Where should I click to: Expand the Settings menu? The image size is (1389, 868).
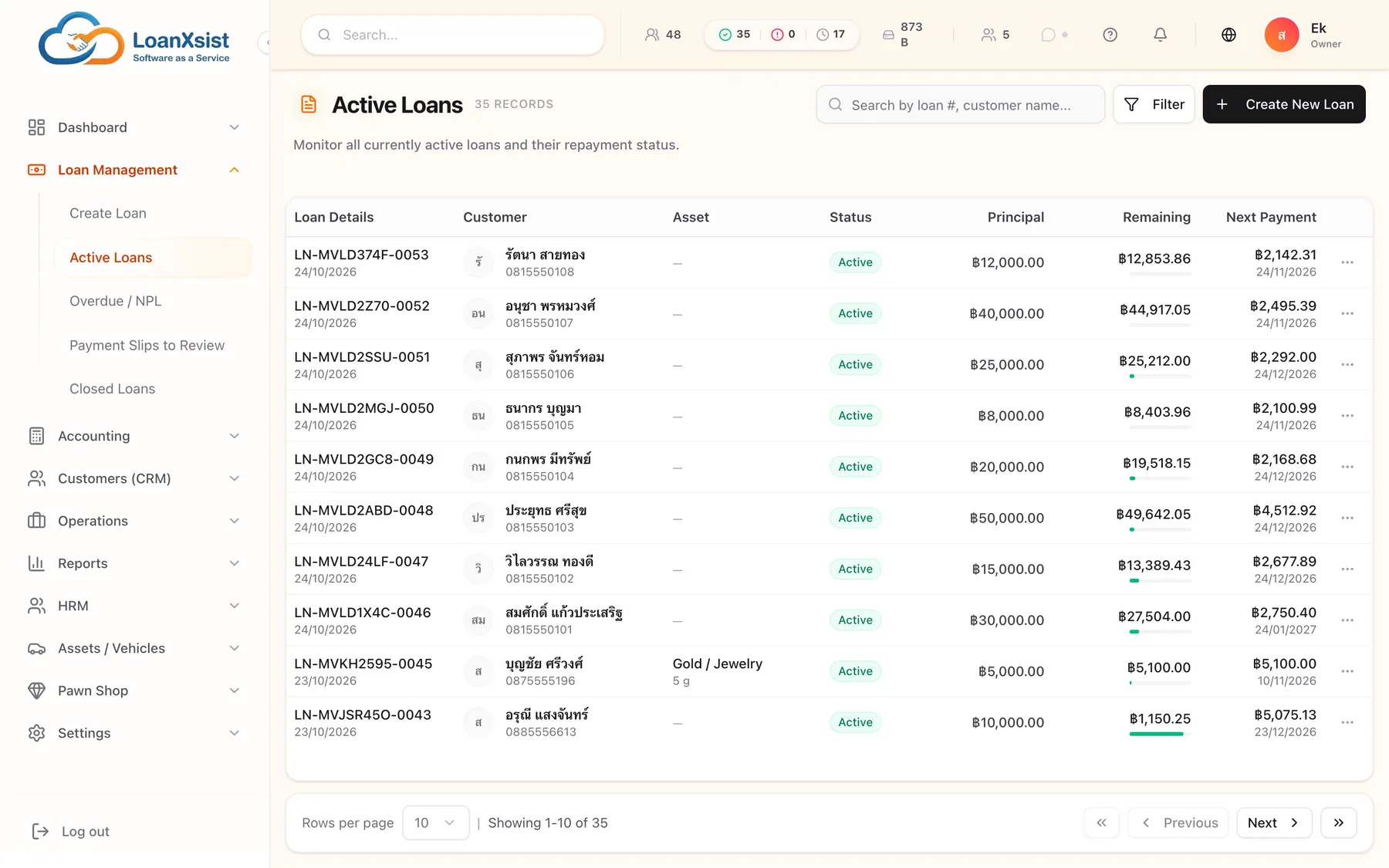pos(133,733)
